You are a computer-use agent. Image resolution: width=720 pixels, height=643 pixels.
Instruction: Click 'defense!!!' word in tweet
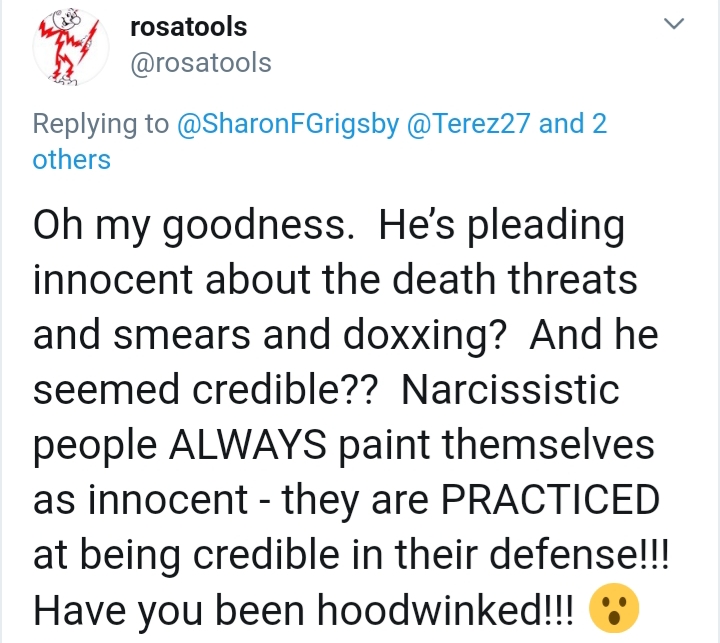[x=579, y=554]
